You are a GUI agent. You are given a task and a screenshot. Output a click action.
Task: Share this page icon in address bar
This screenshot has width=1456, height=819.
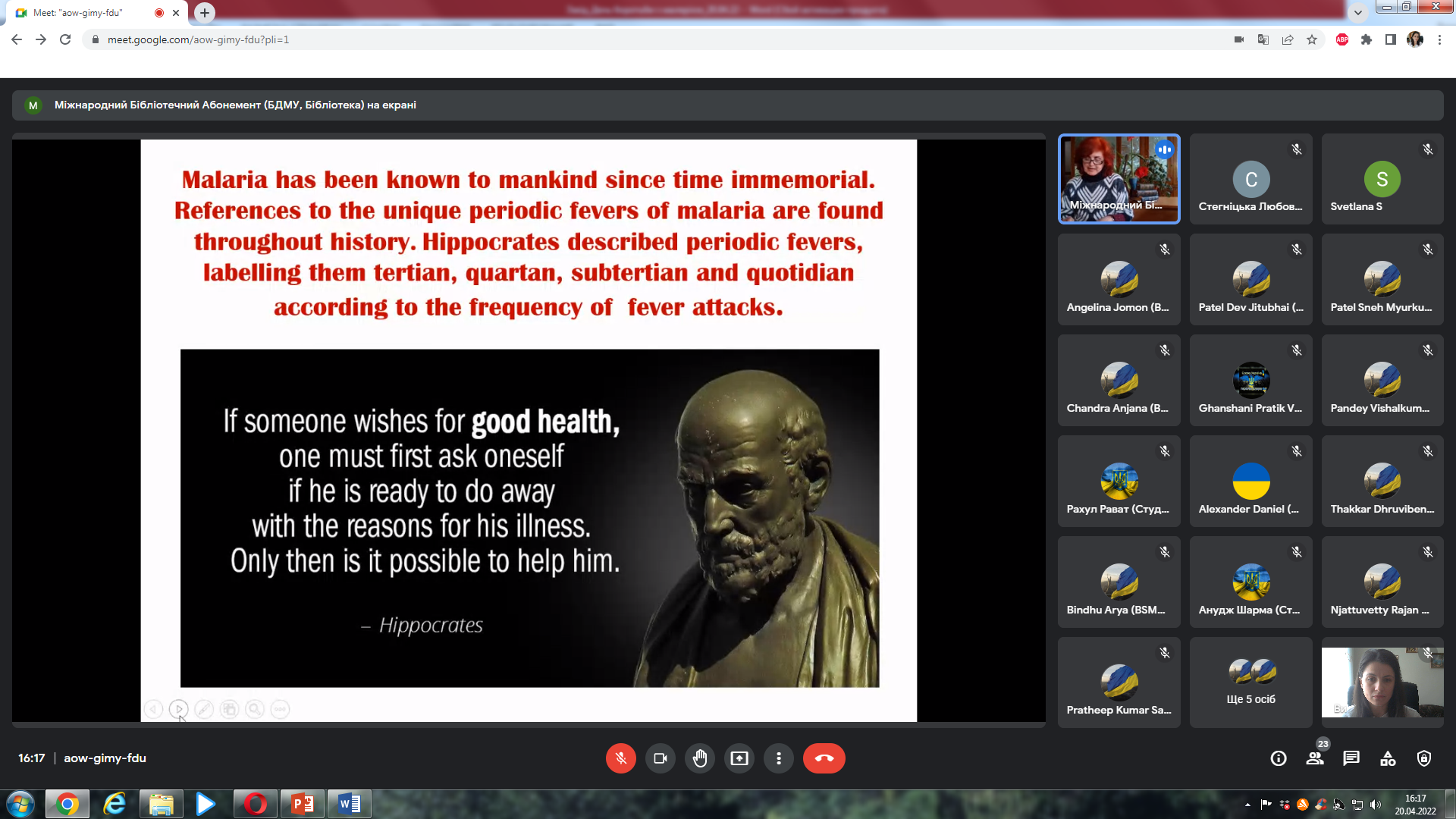[1288, 39]
